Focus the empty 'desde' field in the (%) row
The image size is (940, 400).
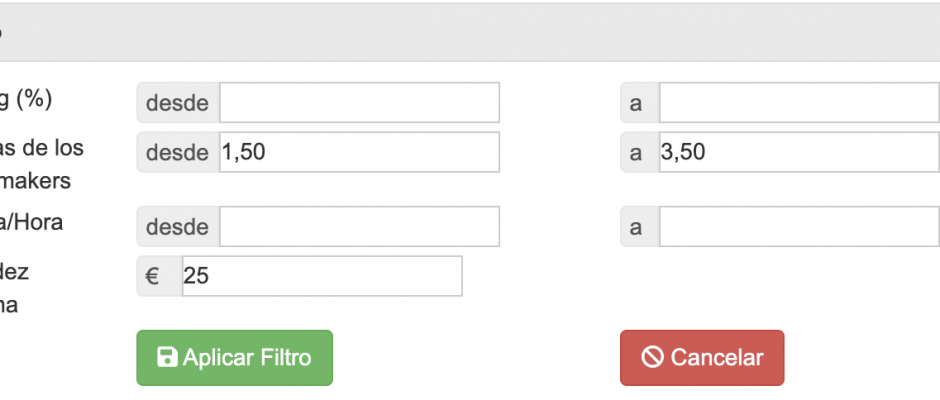359,103
